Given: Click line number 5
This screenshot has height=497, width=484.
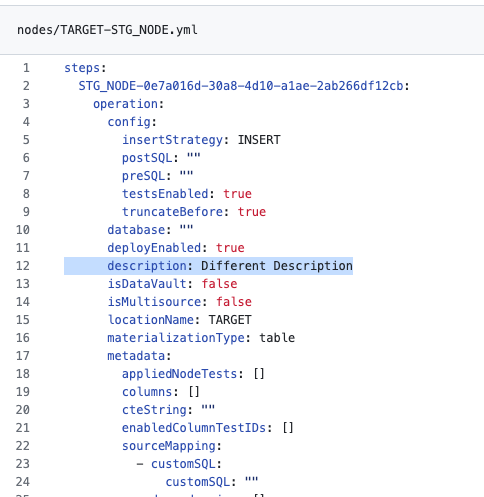Looking at the screenshot, I should (x=26, y=140).
